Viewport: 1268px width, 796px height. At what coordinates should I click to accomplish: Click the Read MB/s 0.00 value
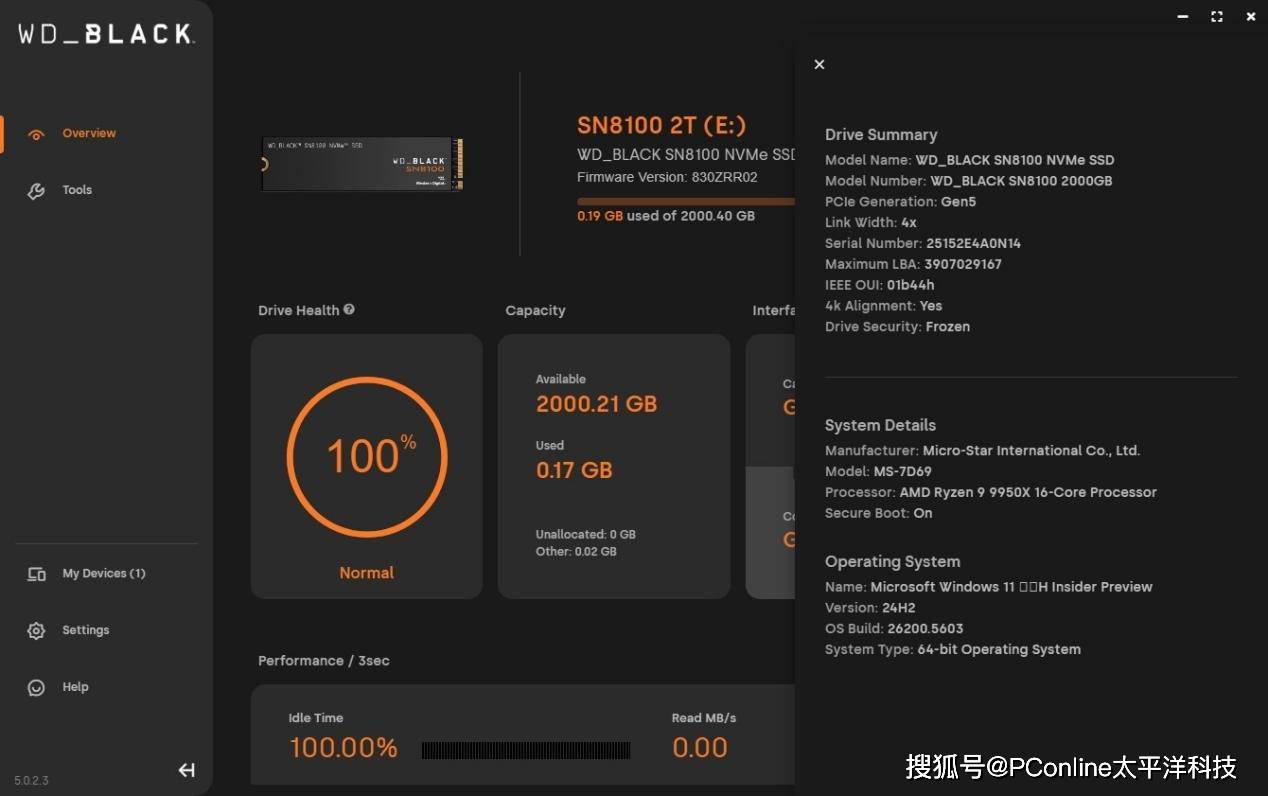click(700, 748)
